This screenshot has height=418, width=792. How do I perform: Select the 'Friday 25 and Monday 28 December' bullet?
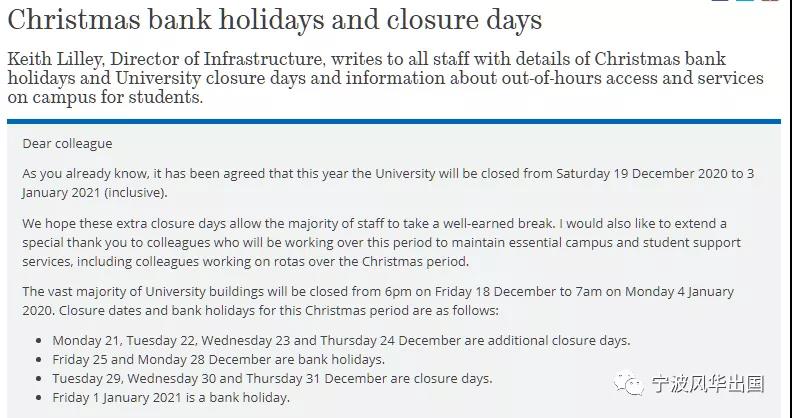[x=219, y=359]
